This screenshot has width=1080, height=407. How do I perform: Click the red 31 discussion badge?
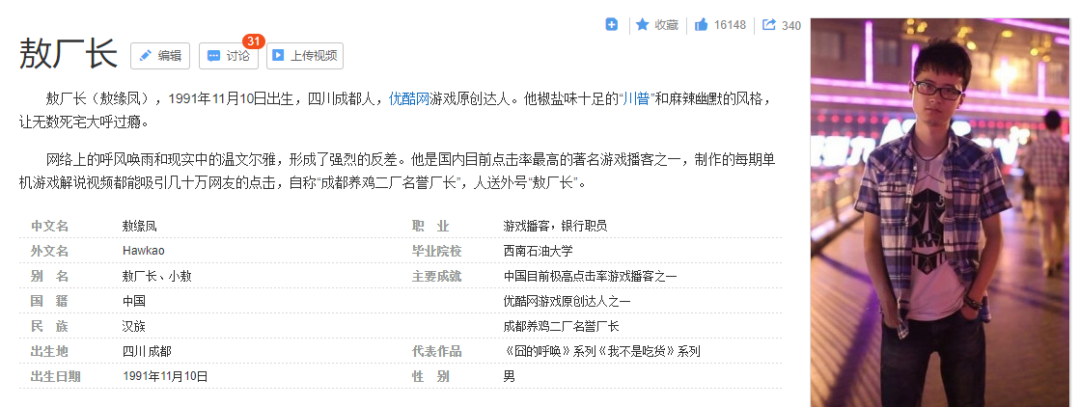(x=253, y=41)
